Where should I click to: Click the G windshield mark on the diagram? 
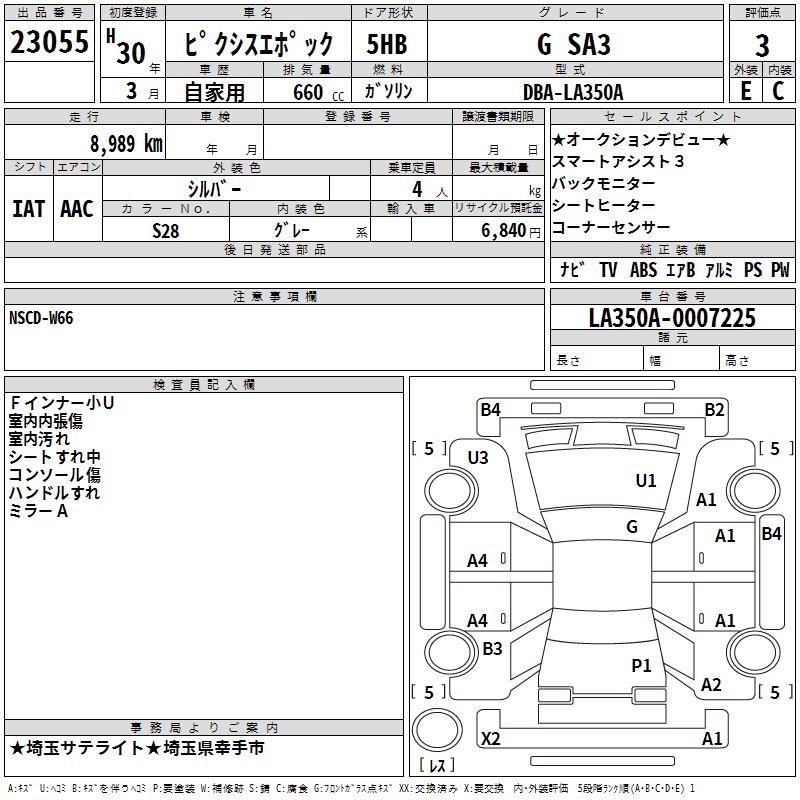coord(632,526)
